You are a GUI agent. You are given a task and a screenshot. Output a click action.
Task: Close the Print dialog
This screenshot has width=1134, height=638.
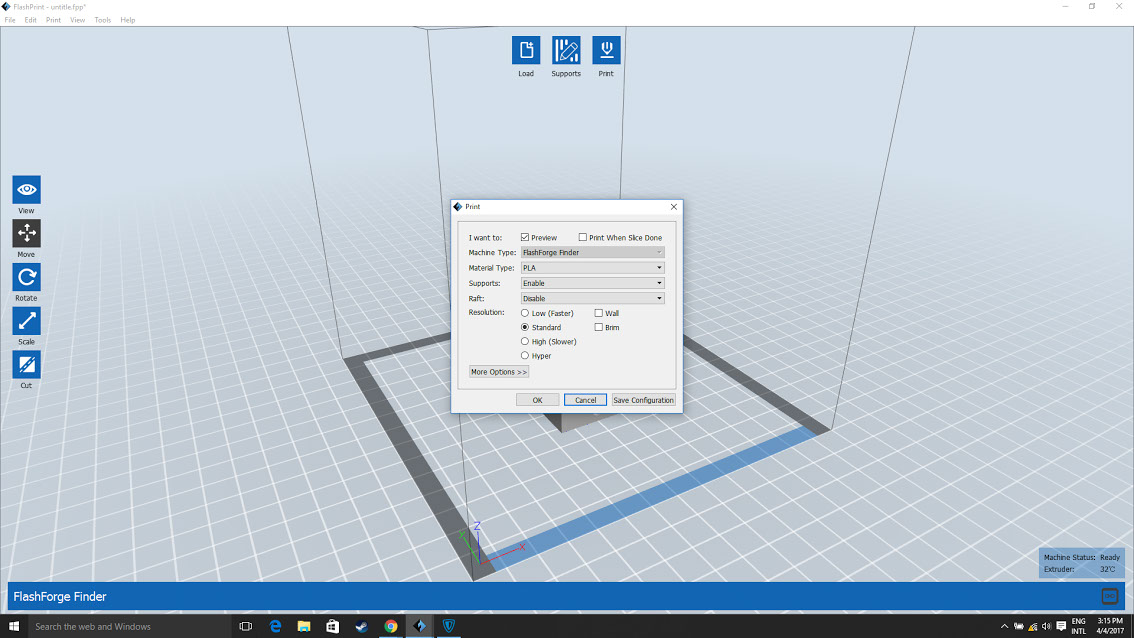(x=673, y=207)
